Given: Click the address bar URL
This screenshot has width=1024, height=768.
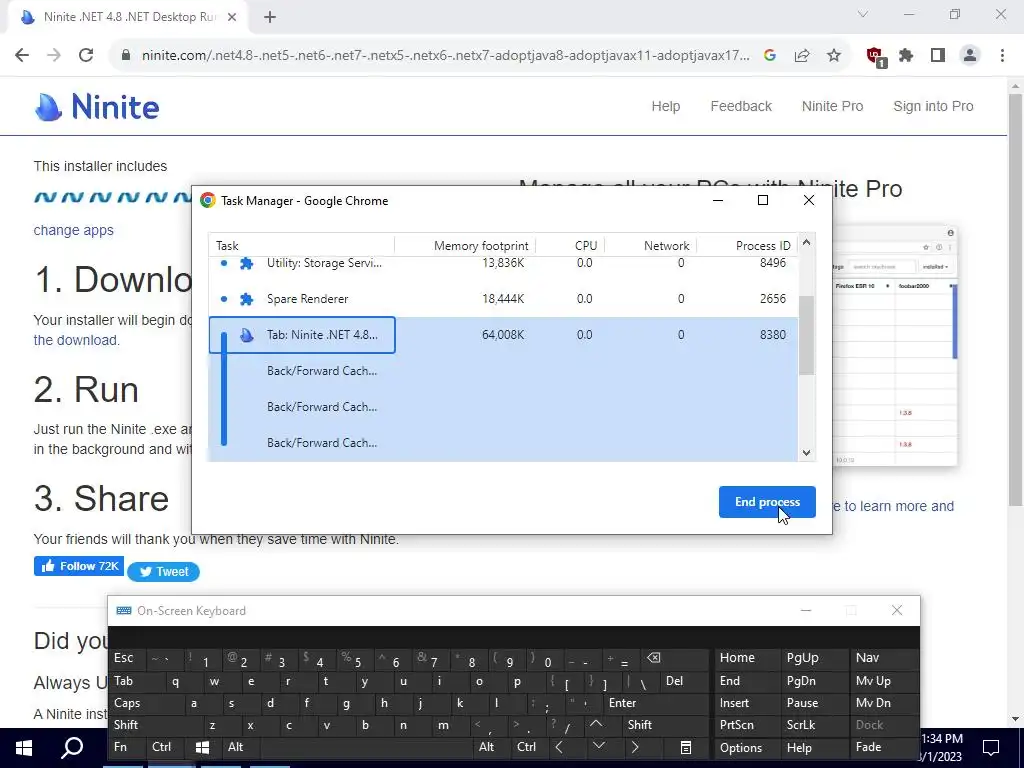Looking at the screenshot, I should pyautogui.click(x=445, y=56).
